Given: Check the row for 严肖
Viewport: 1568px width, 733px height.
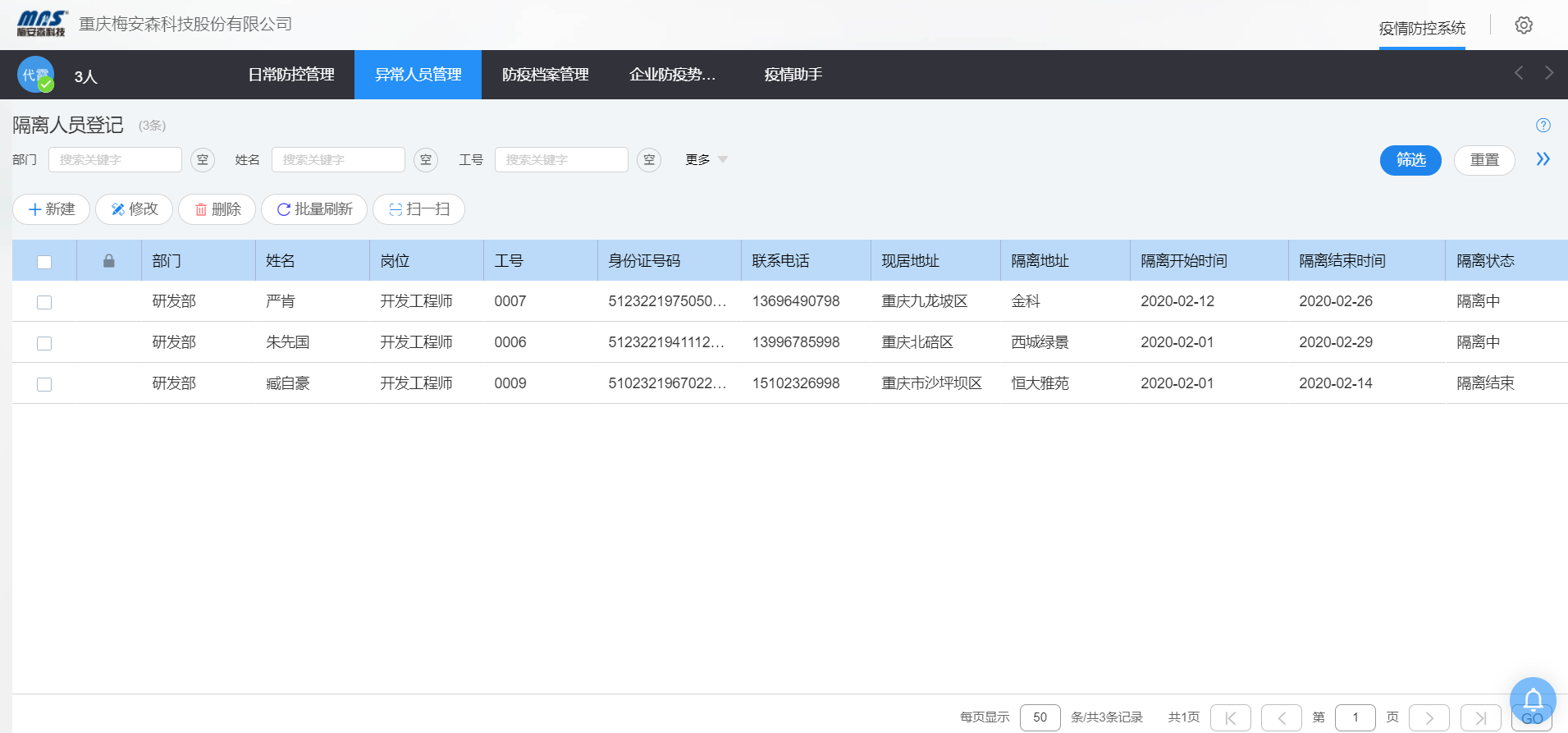Looking at the screenshot, I should (x=44, y=302).
